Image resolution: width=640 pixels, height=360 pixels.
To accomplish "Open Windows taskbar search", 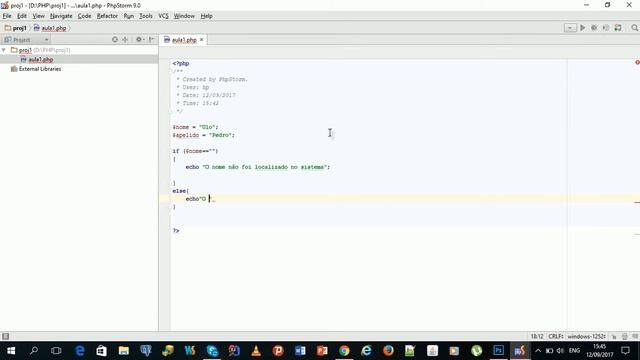I will point(34,351).
